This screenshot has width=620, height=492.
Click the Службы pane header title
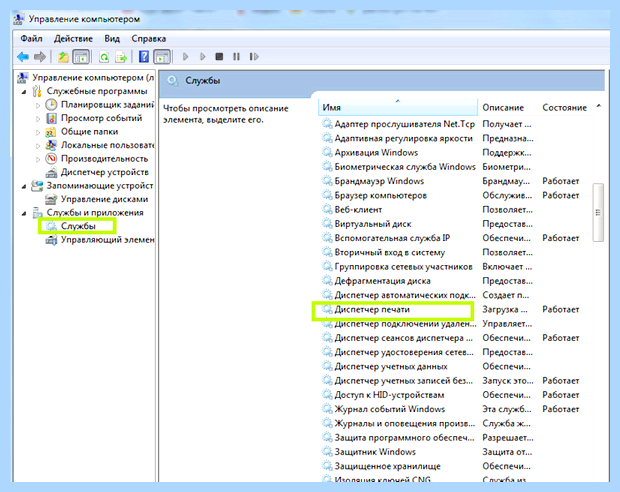(x=202, y=81)
